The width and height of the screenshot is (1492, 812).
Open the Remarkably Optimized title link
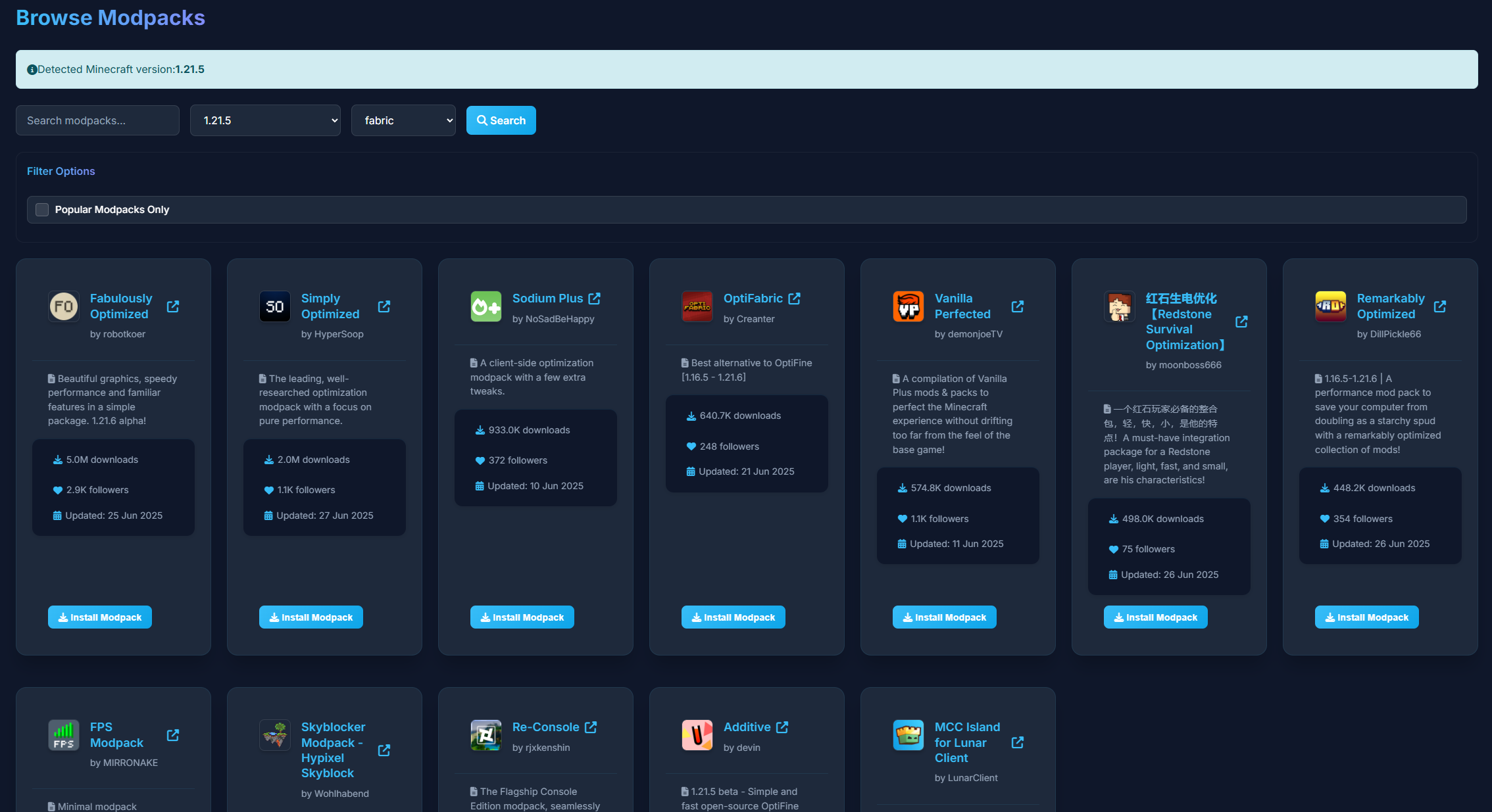pyautogui.click(x=1391, y=306)
